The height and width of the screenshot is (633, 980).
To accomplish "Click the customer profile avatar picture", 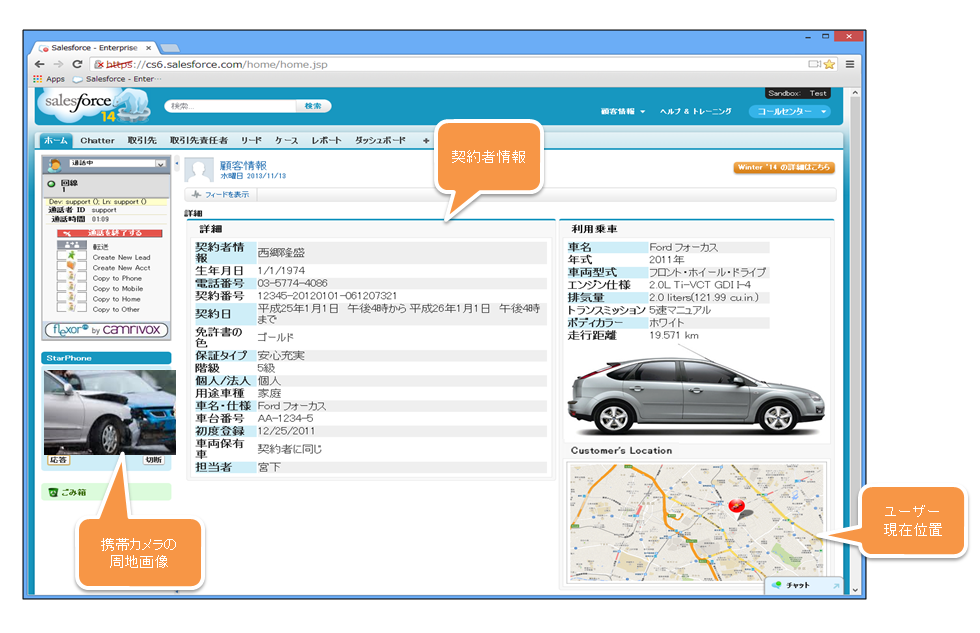I will 199,171.
